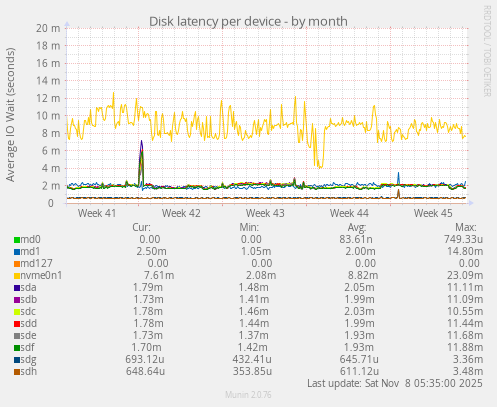
Task: Select the sdf legend label
Action: click(x=28, y=347)
